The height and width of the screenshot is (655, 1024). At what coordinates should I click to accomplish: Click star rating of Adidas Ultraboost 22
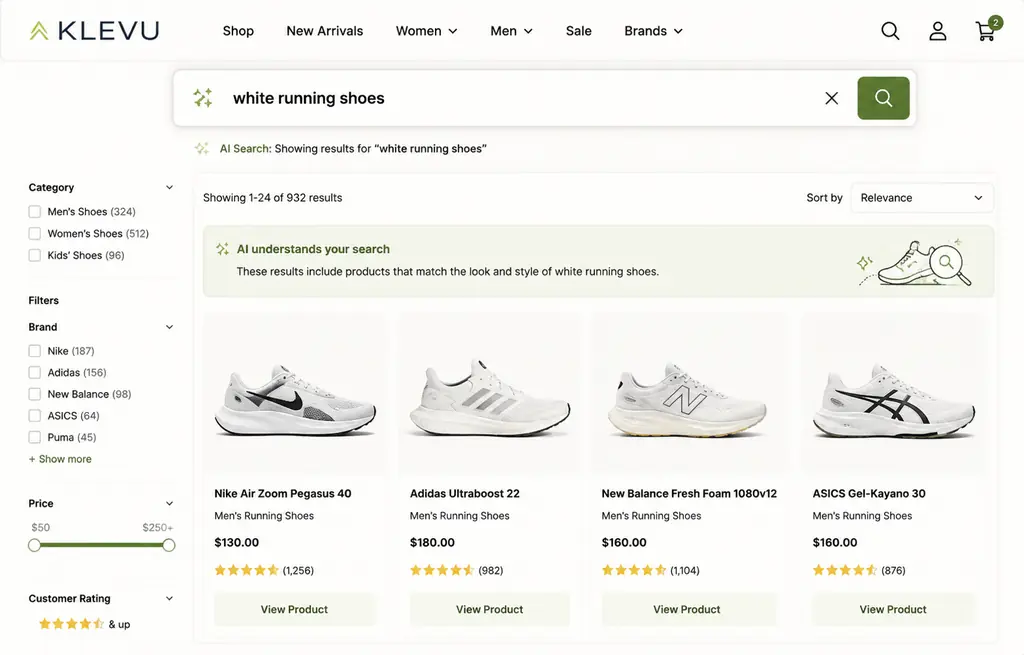coord(441,570)
